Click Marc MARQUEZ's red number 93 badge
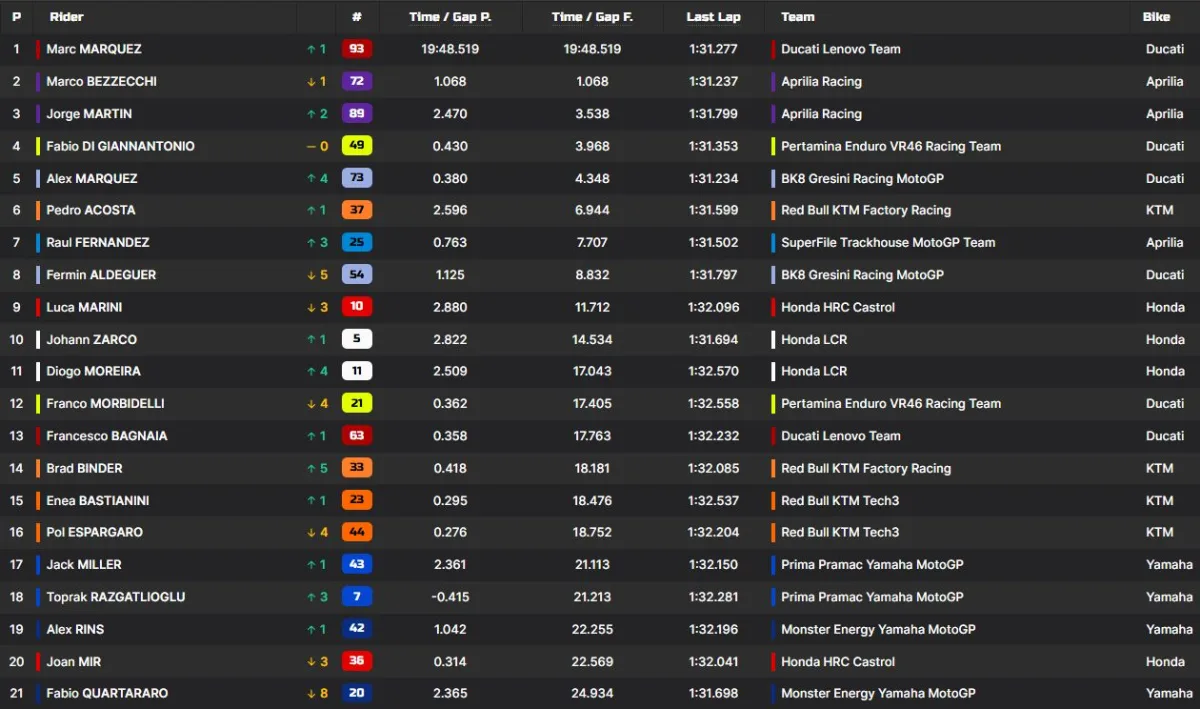Viewport: 1200px width, 709px height. [357, 49]
